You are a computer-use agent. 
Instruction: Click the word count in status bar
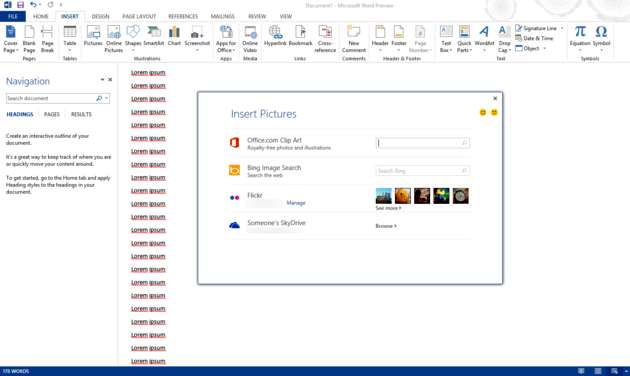[x=16, y=371]
